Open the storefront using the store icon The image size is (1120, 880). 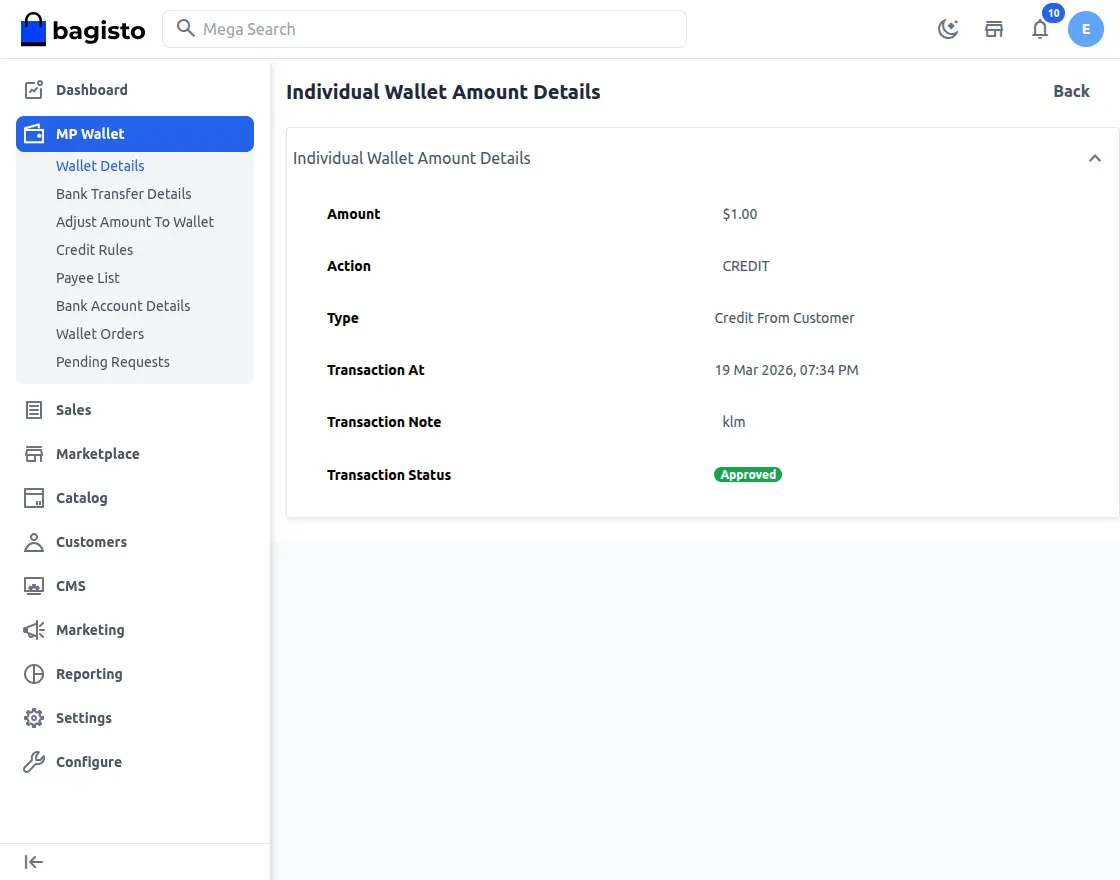click(994, 29)
